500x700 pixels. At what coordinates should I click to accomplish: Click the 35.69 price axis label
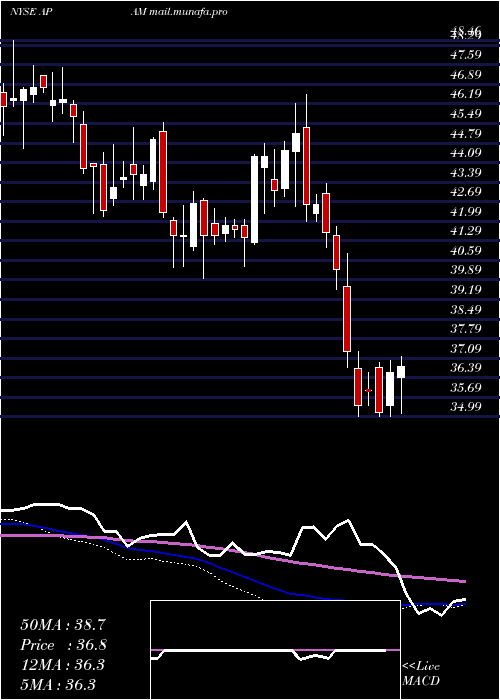466,387
